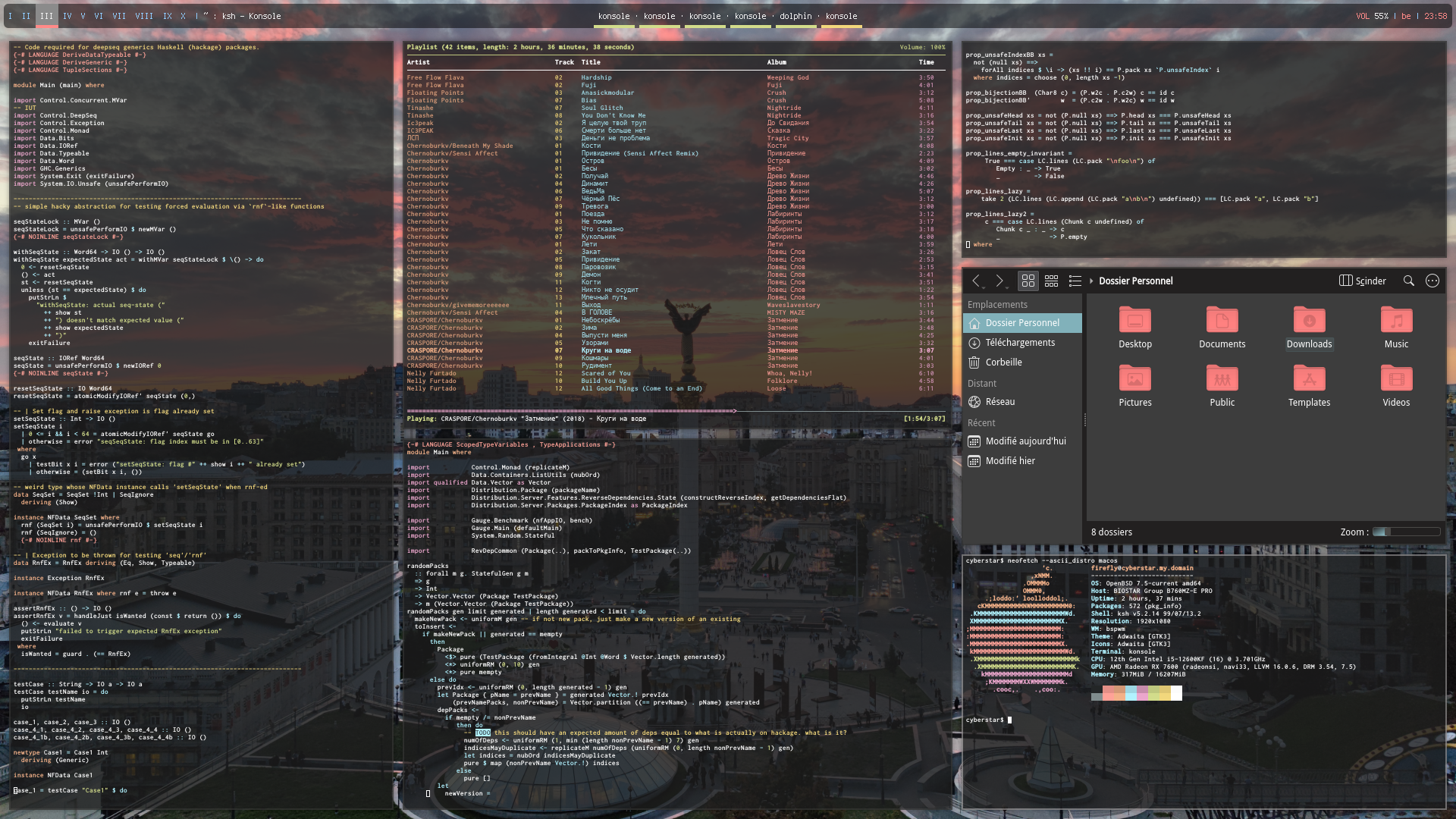Open Corbeille trash in sidebar
Screen dimensions: 1456x819
1003,362
